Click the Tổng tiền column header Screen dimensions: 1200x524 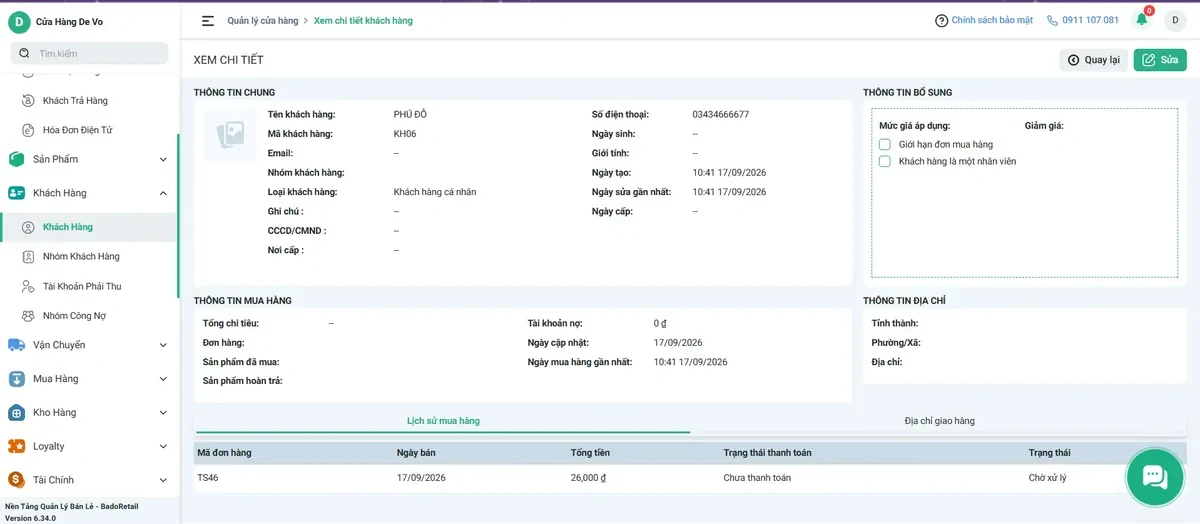[x=590, y=453]
